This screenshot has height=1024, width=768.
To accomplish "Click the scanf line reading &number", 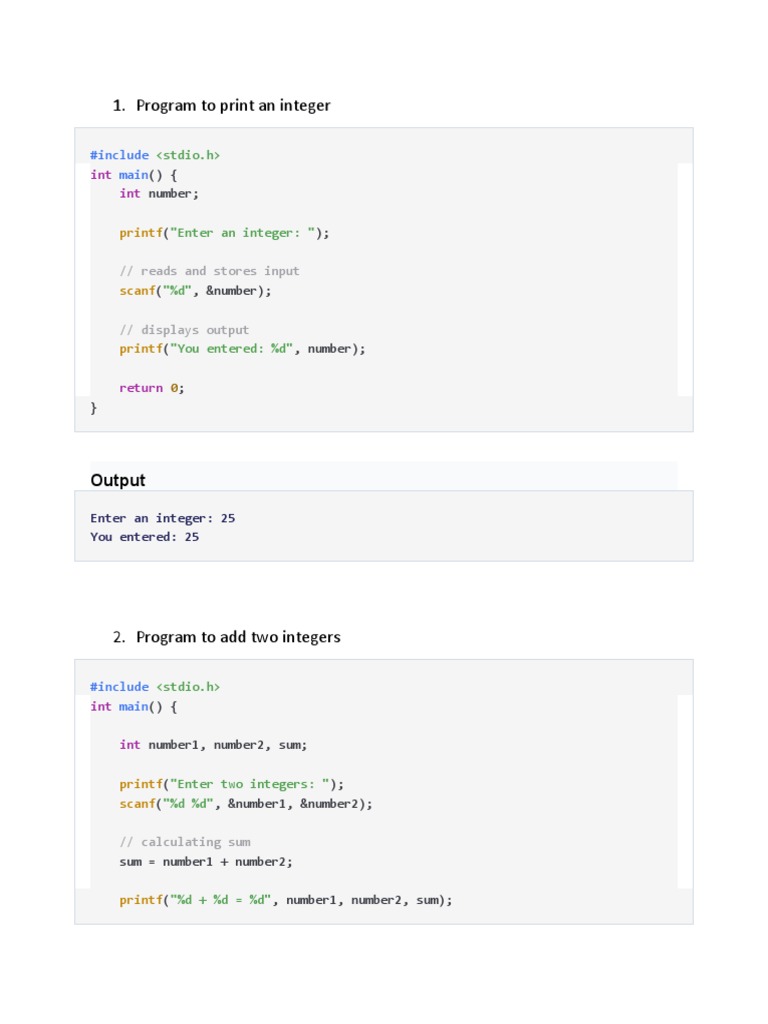I will (195, 291).
